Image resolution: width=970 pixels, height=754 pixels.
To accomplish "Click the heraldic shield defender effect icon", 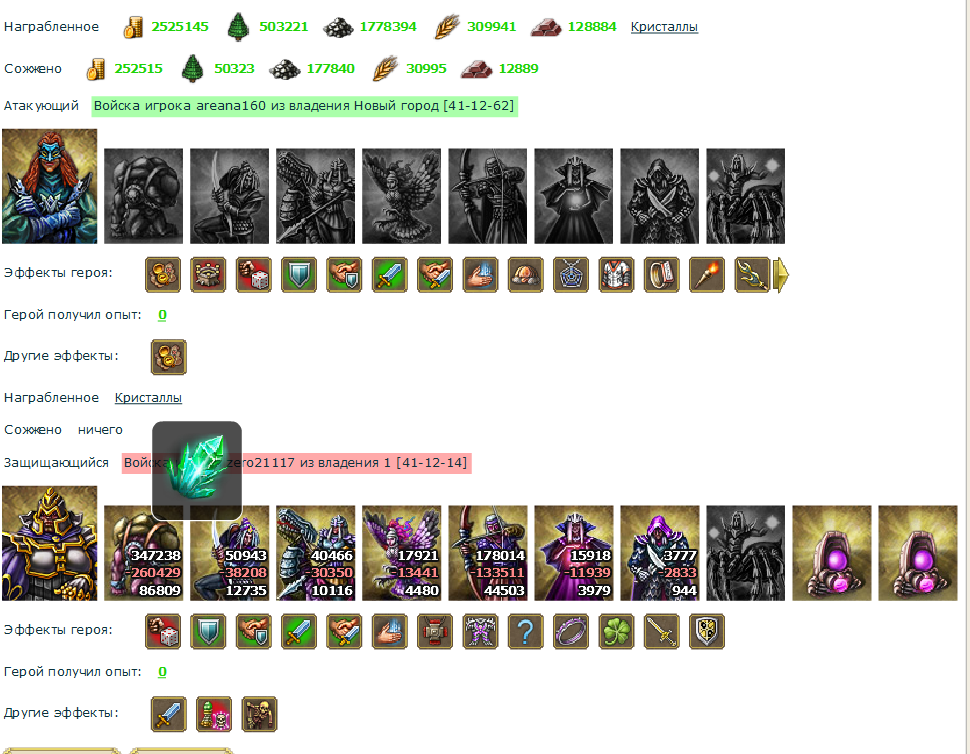I will pos(707,632).
